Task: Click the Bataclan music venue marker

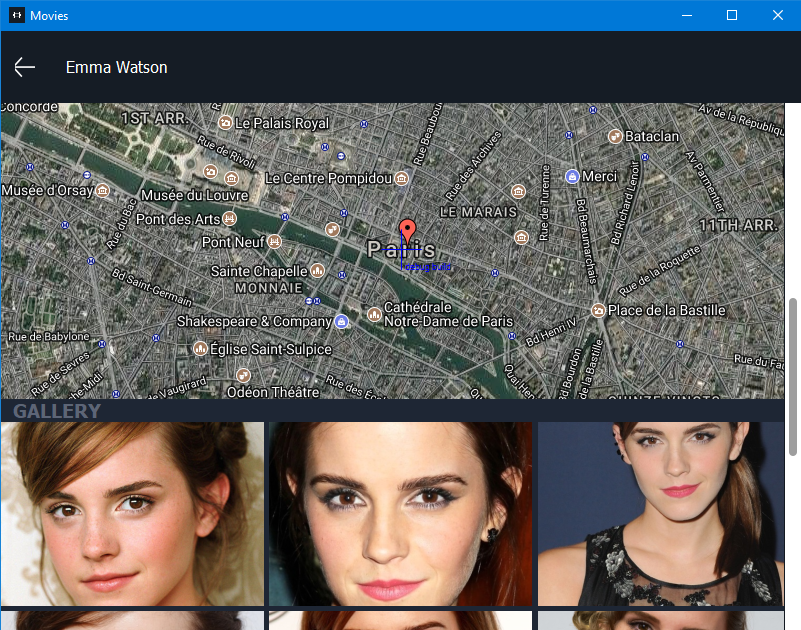Action: pyautogui.click(x=615, y=136)
